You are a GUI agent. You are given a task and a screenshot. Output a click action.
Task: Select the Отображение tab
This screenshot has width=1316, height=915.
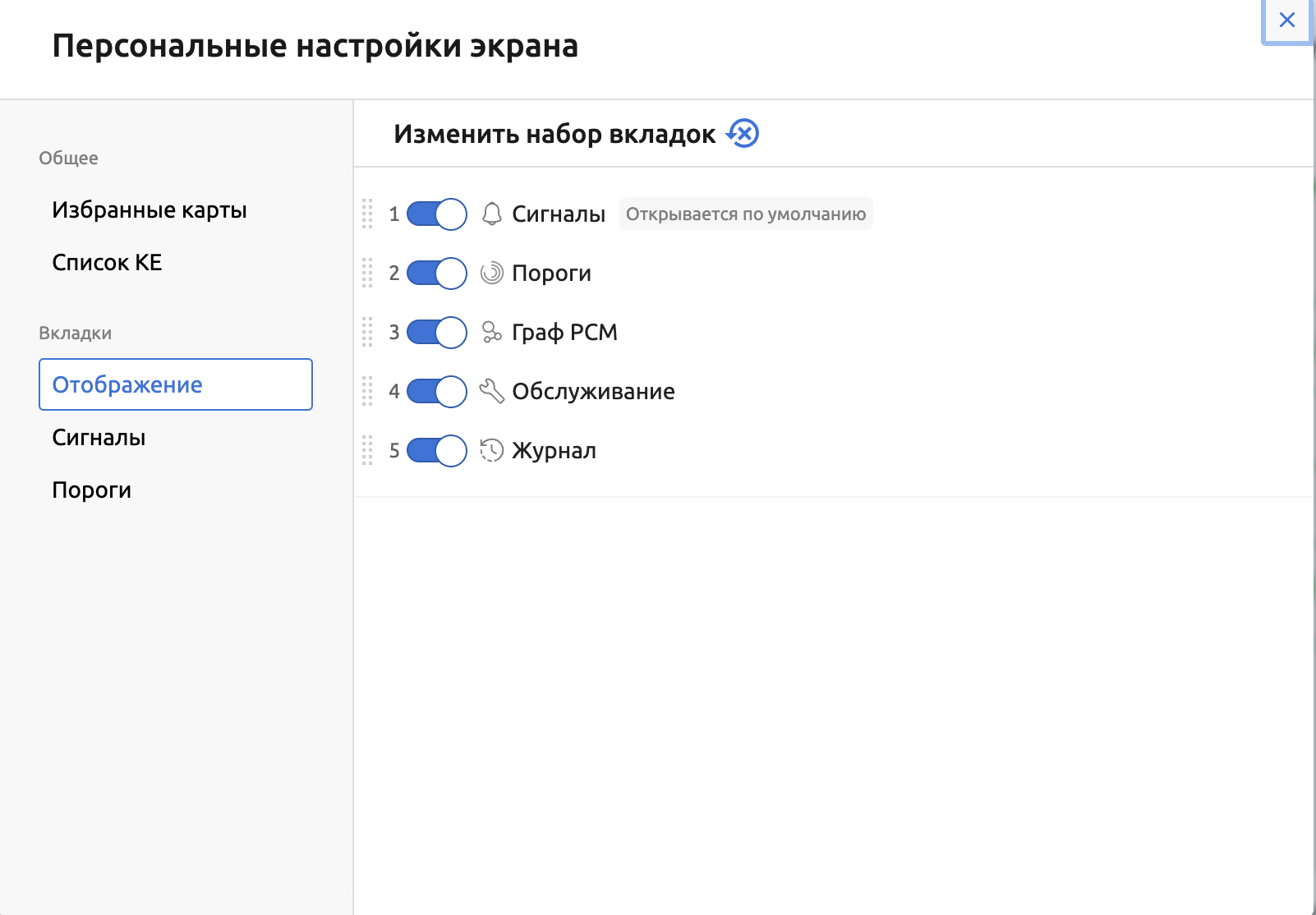(127, 384)
